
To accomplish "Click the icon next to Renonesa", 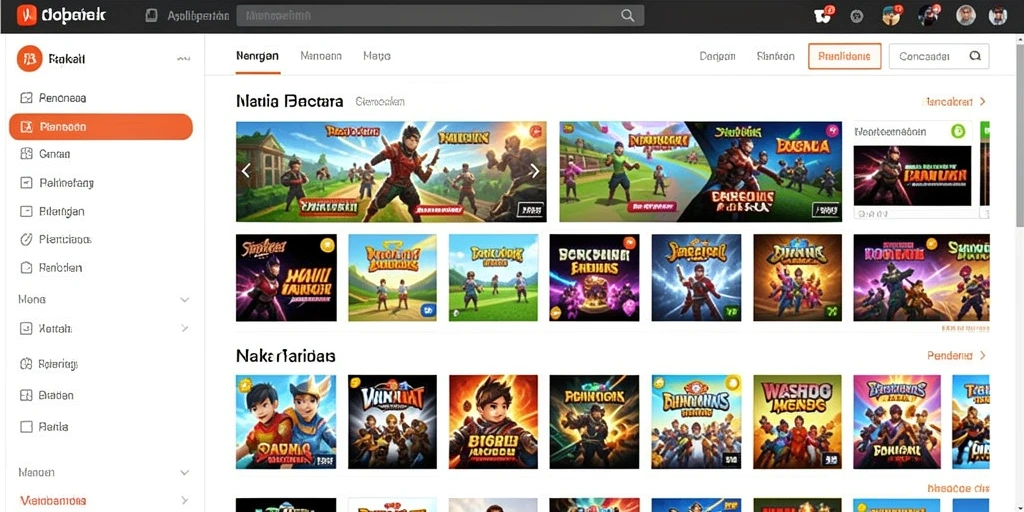I will pos(26,98).
